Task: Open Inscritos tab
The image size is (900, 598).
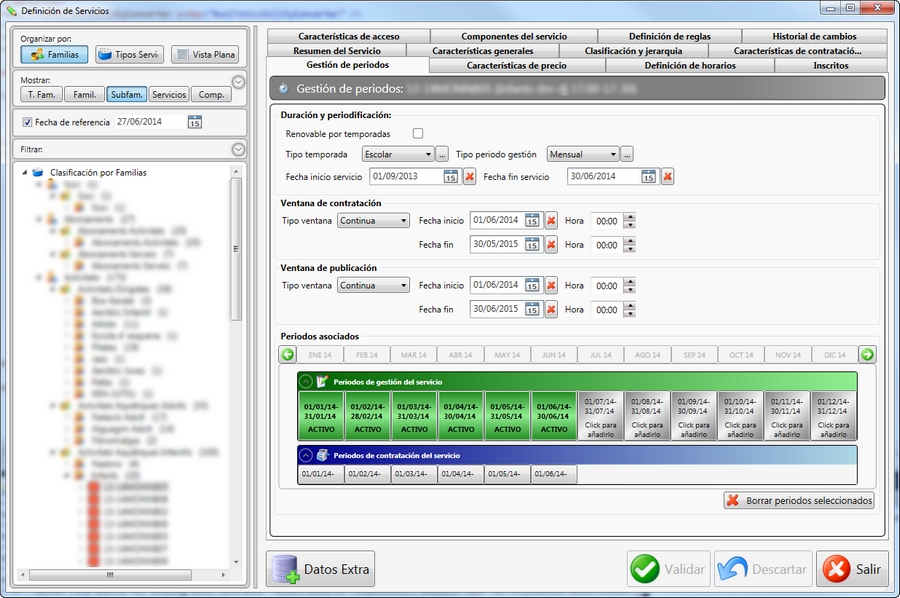Action: click(x=831, y=65)
